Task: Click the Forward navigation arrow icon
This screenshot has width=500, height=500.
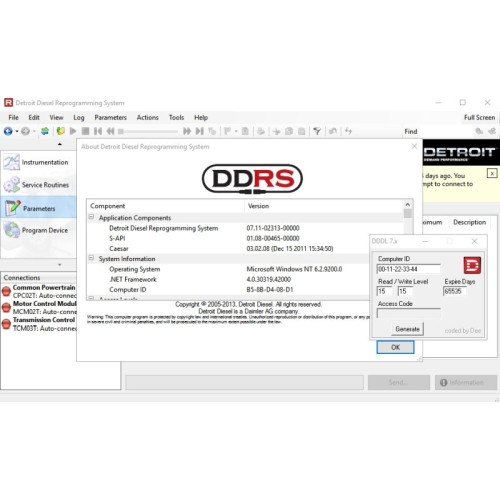Action: tap(26, 131)
